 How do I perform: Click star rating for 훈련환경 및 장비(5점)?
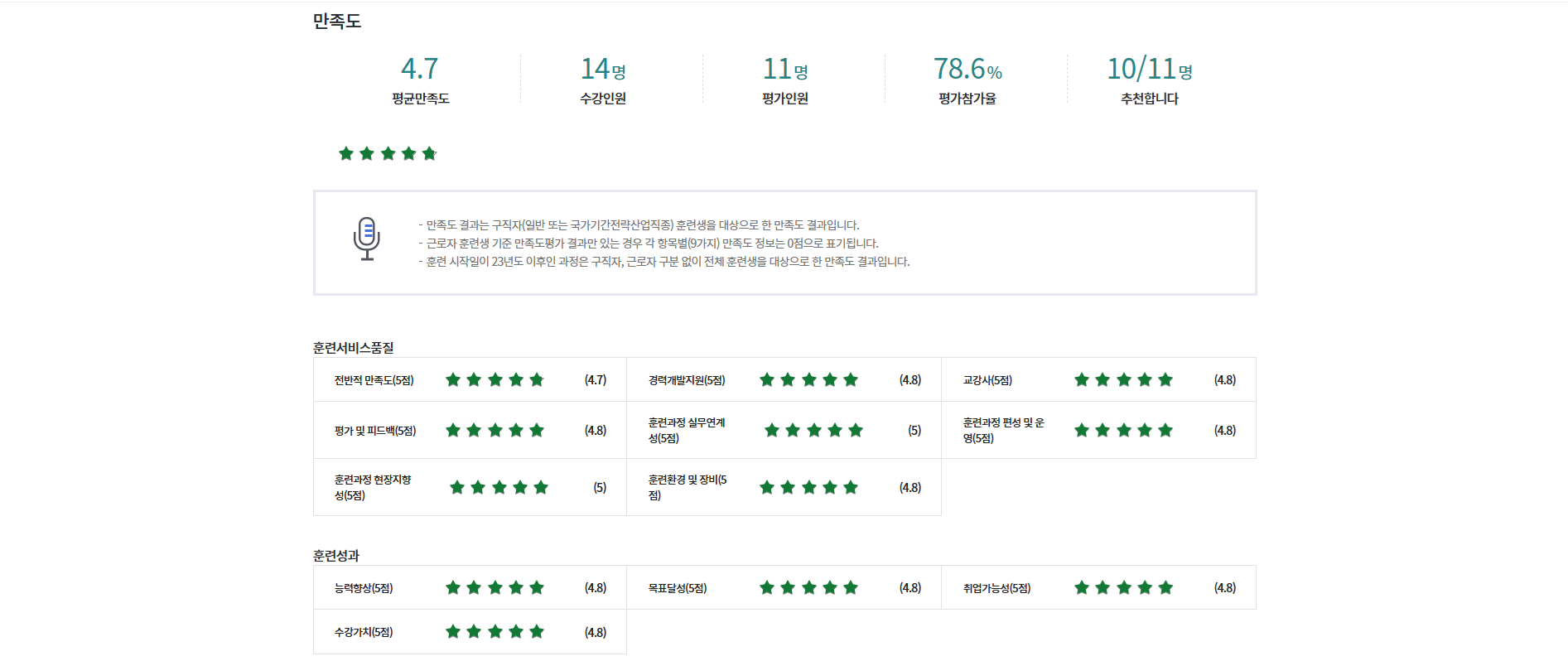click(x=809, y=487)
